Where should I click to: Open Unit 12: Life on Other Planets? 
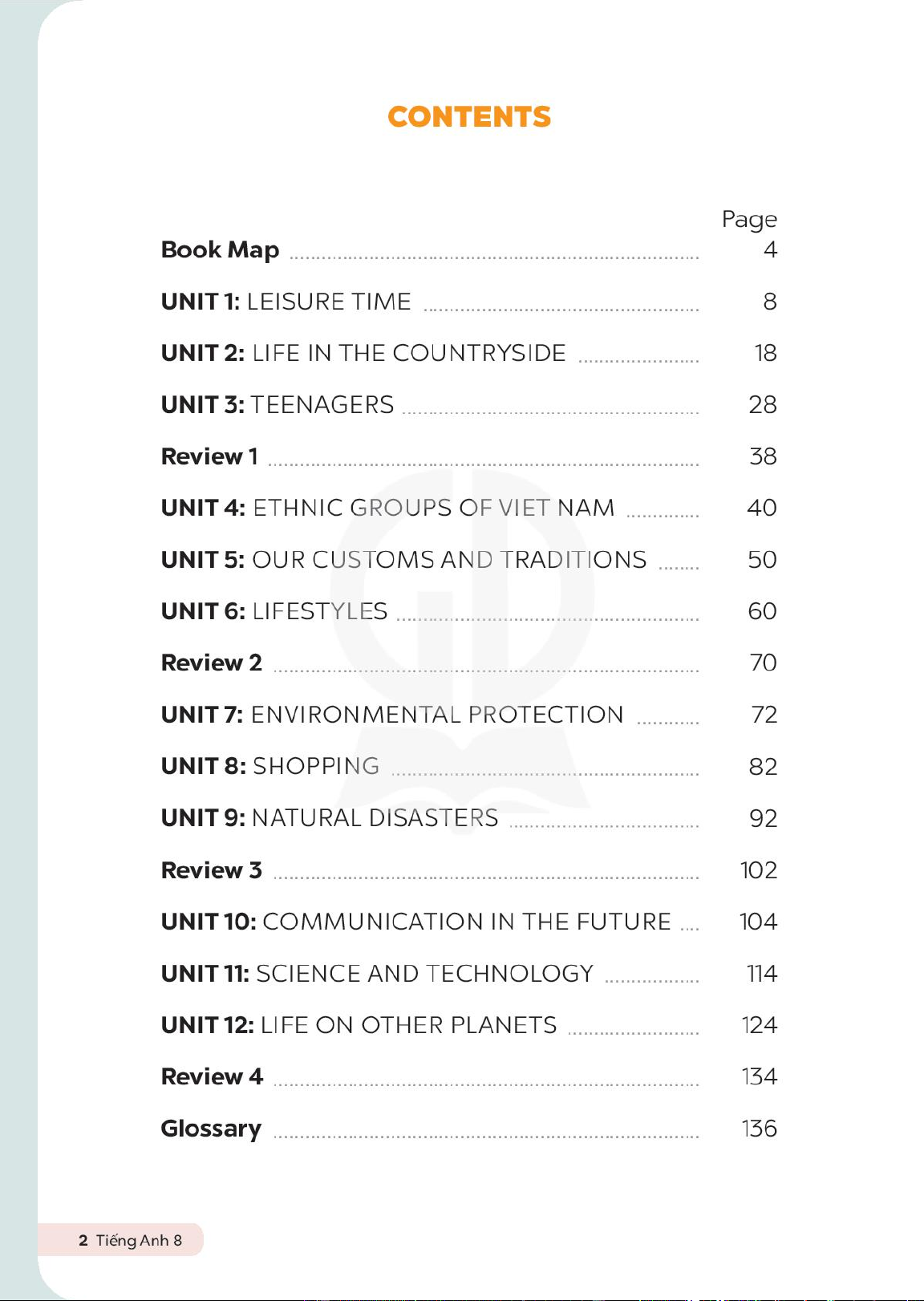coord(359,1025)
